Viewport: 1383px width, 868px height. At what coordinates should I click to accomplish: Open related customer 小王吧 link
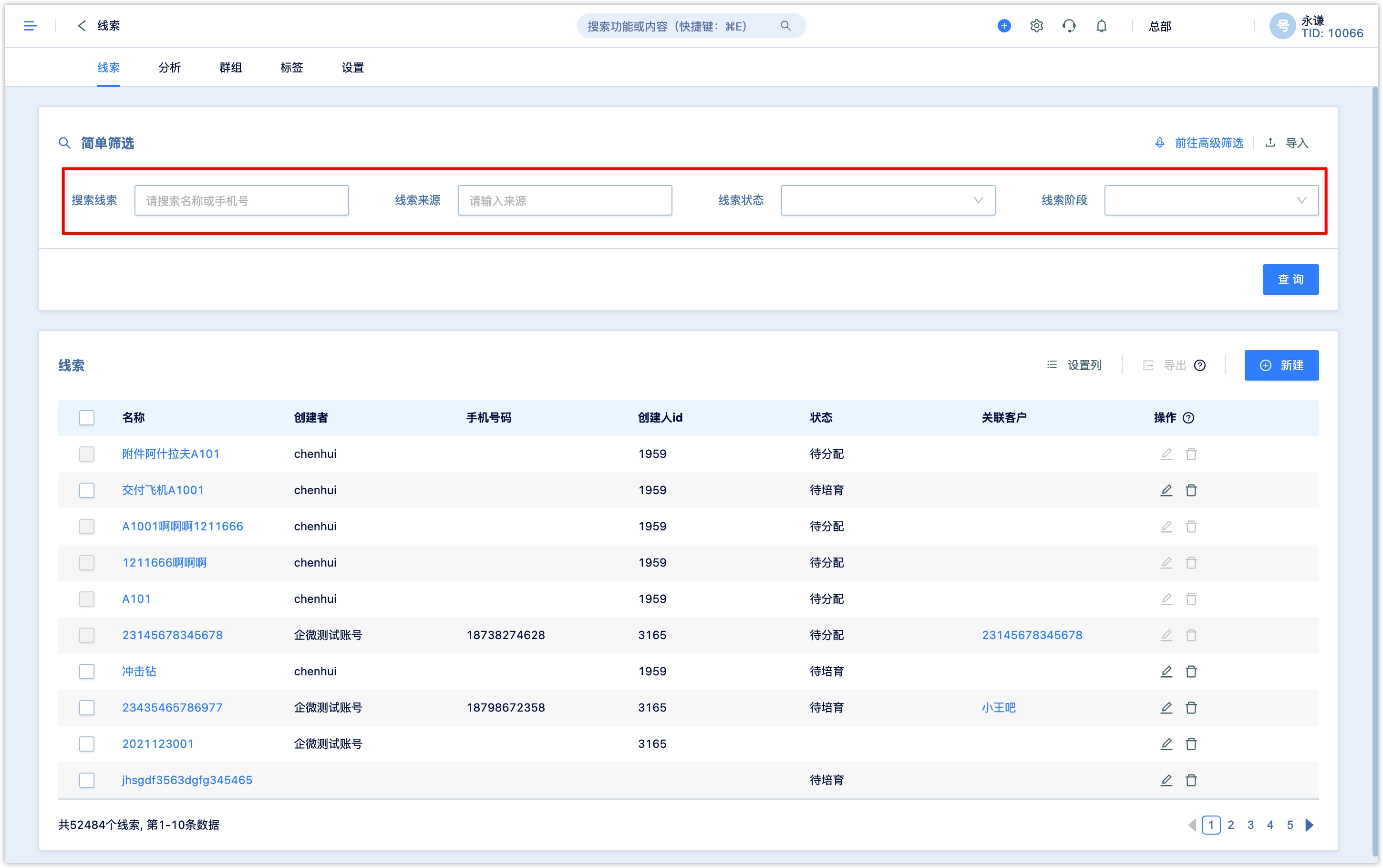(x=998, y=707)
